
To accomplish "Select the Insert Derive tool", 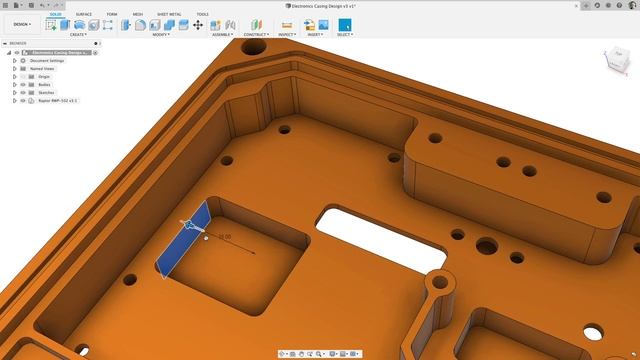I will (x=309, y=25).
